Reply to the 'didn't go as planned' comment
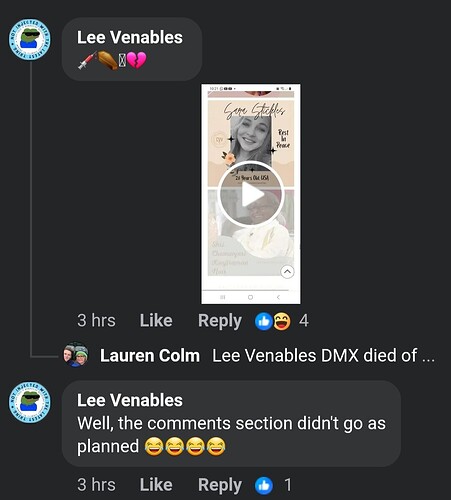 coord(220,485)
